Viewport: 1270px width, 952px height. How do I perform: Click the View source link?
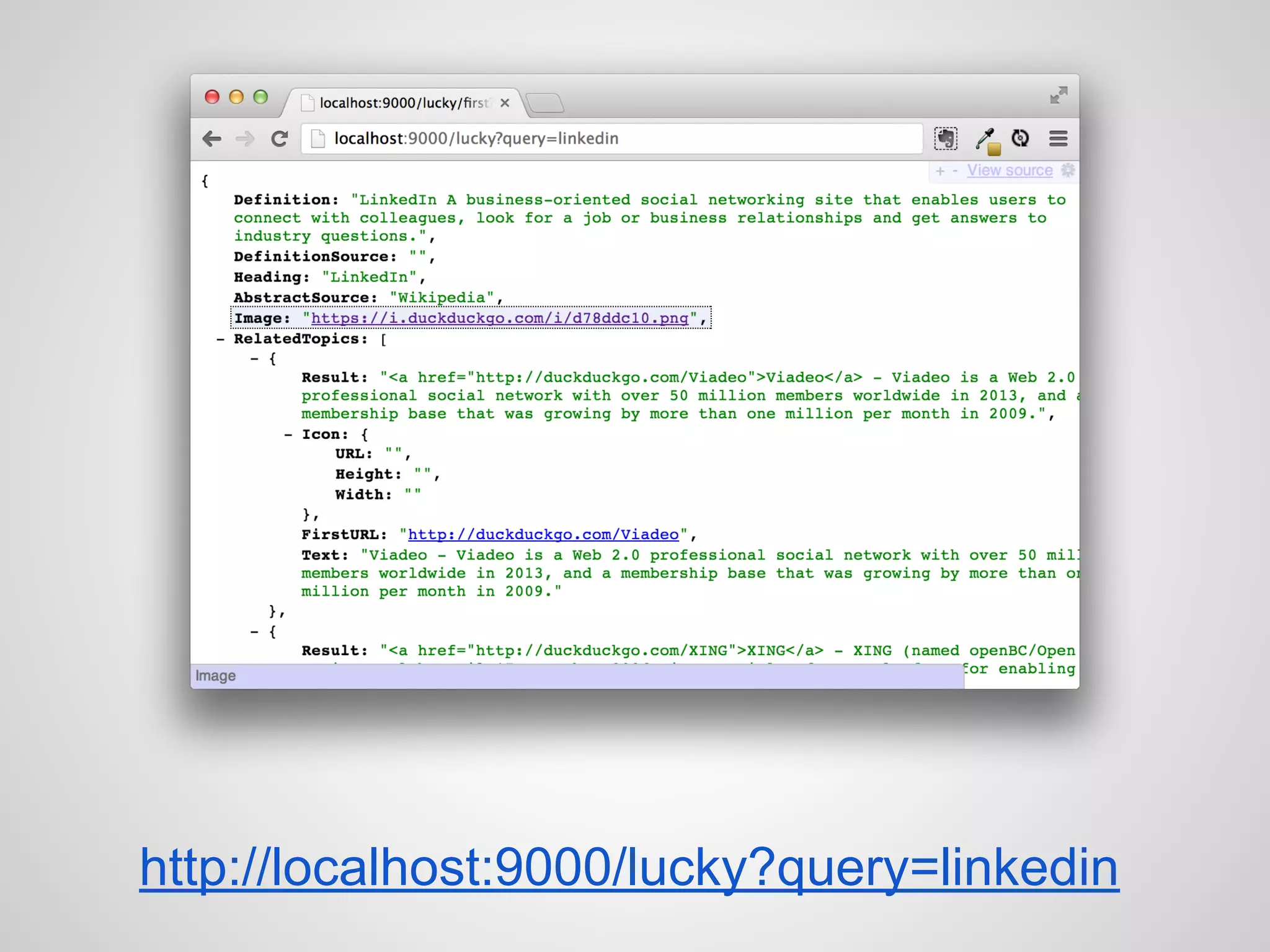1010,170
